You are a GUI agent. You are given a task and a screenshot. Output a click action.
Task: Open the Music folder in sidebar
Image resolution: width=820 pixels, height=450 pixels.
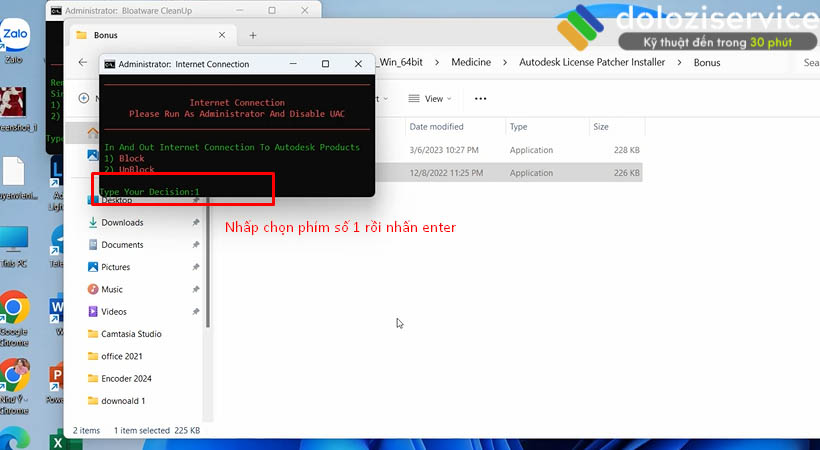click(x=112, y=289)
